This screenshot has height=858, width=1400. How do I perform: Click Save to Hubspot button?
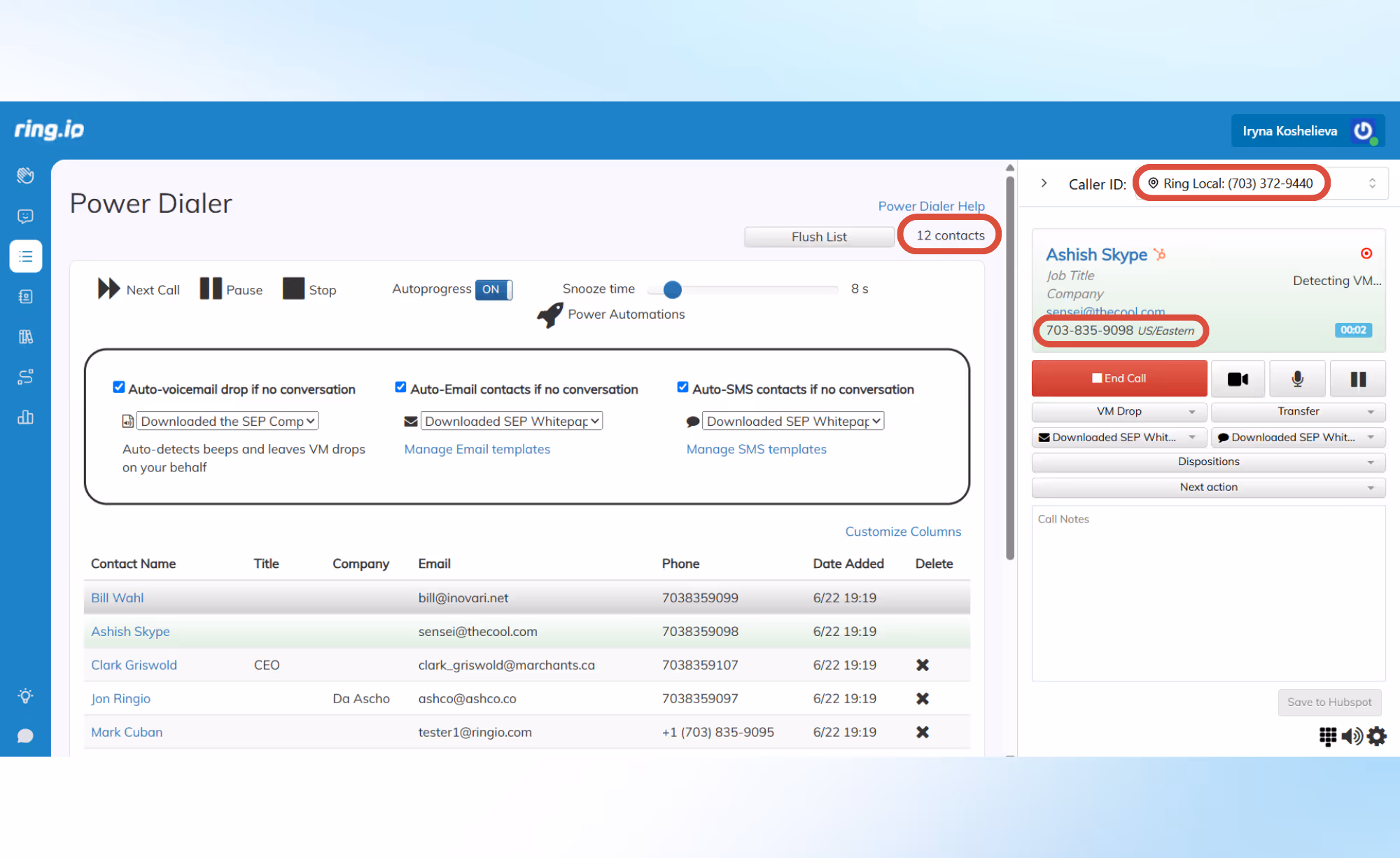click(x=1329, y=702)
